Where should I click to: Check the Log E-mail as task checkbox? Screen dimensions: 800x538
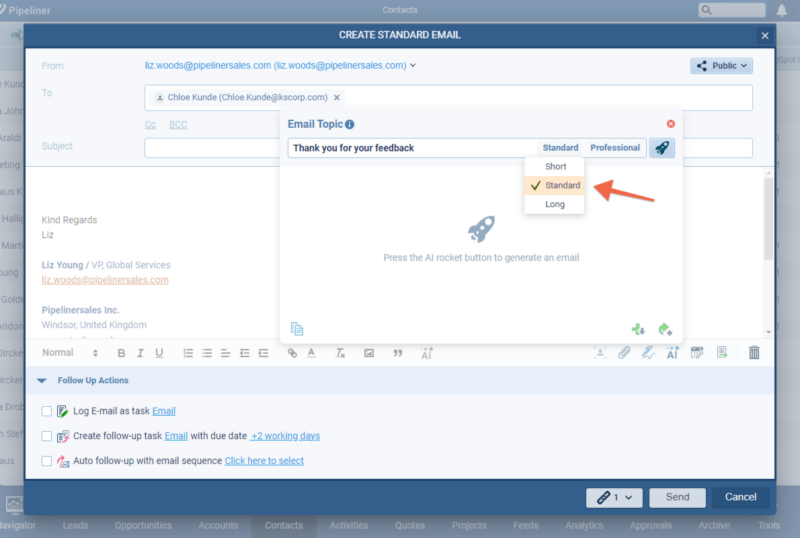coord(47,411)
